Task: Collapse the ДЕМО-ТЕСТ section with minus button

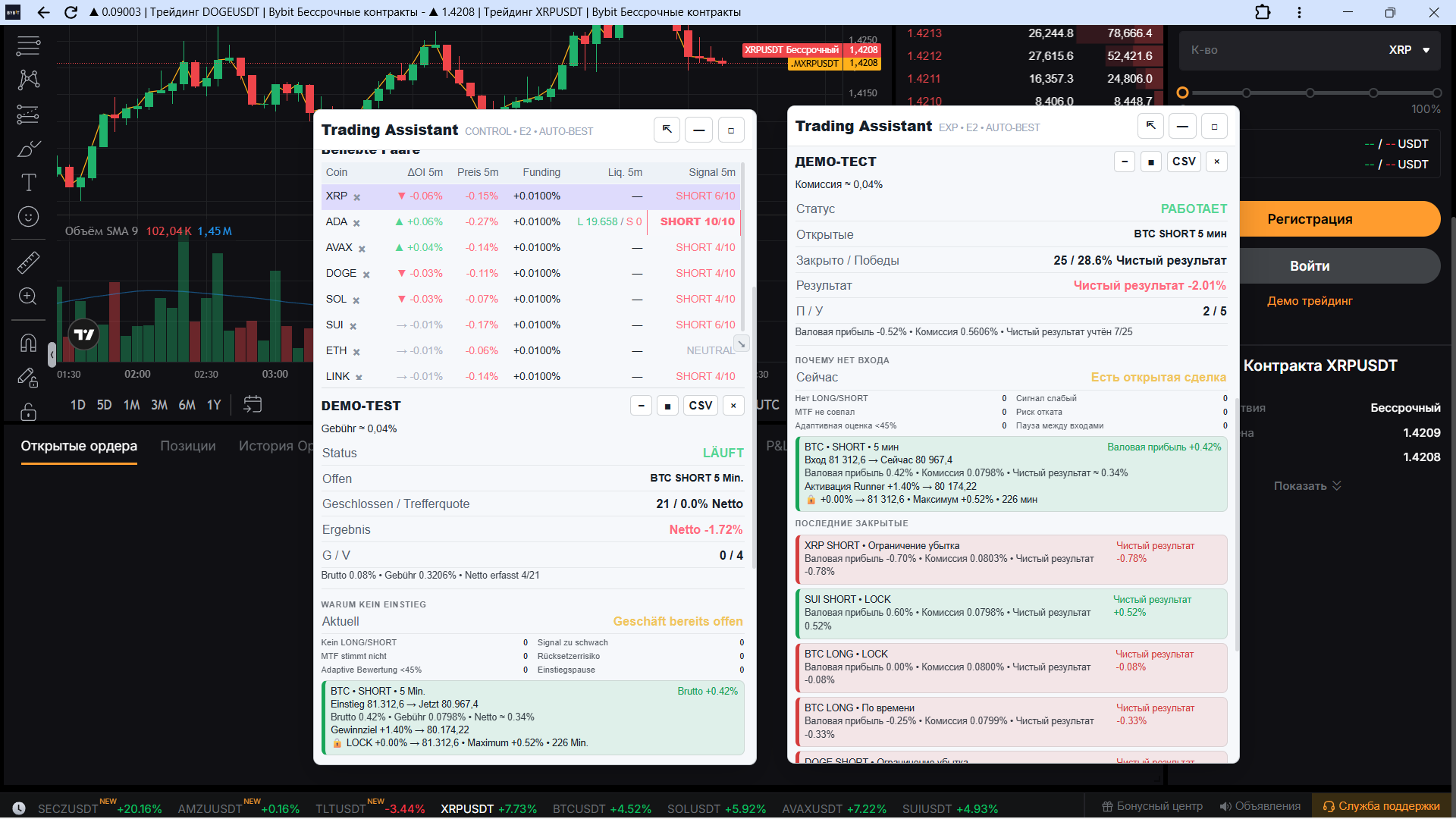Action: point(1125,162)
